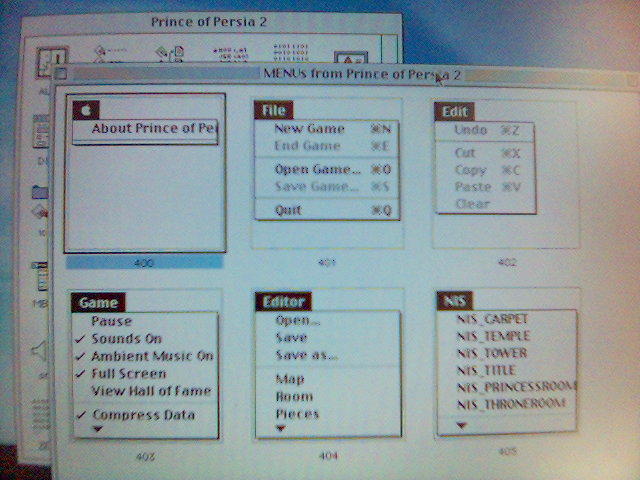The image size is (640, 480).
Task: Expand Game menu with its bottom arrow
Action: click(x=97, y=429)
